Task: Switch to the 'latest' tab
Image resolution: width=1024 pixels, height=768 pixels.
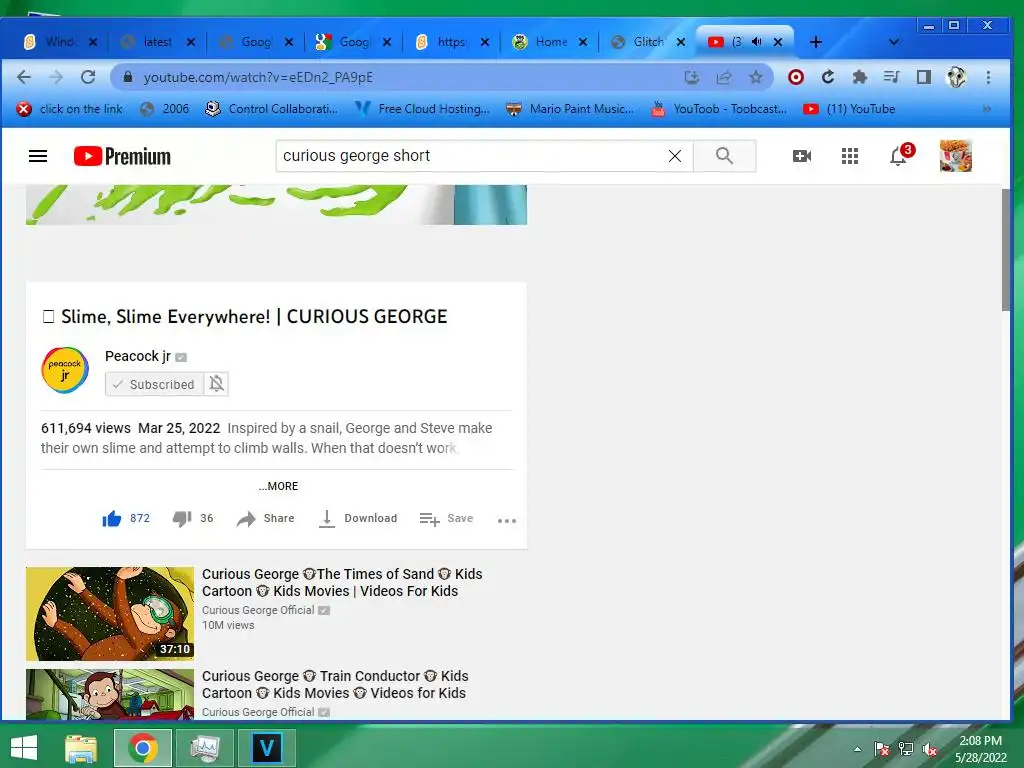Action: (157, 42)
